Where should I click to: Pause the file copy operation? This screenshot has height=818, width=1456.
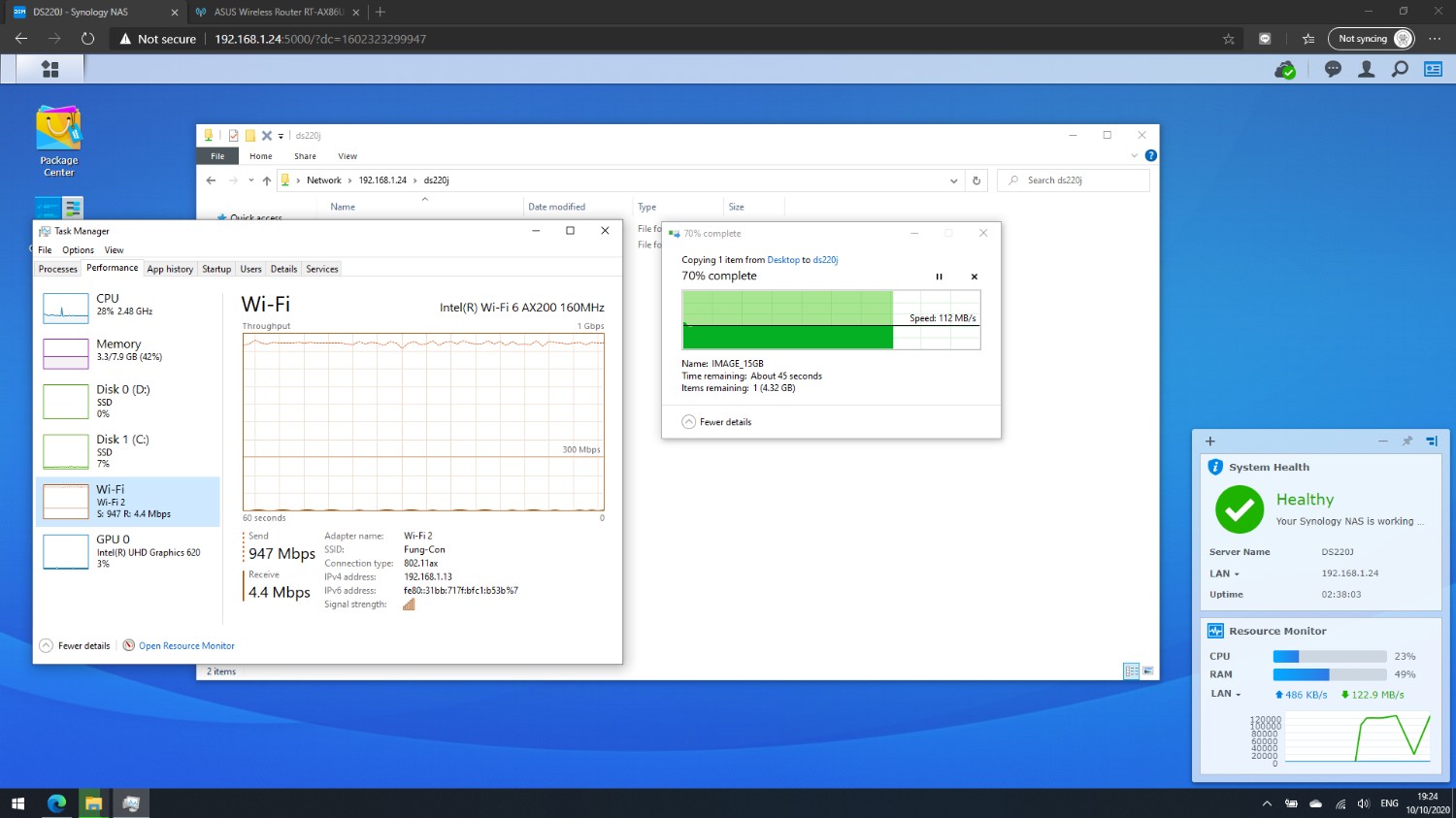click(x=939, y=277)
